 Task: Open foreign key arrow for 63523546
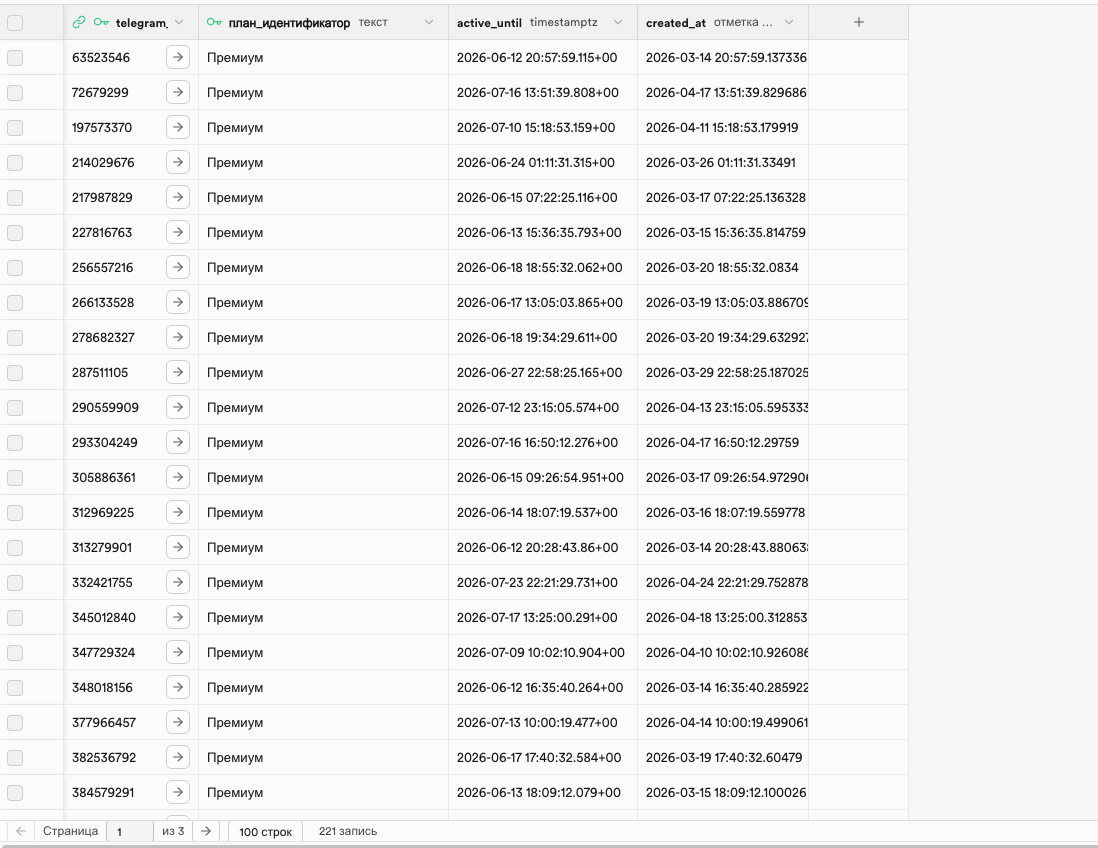(178, 57)
